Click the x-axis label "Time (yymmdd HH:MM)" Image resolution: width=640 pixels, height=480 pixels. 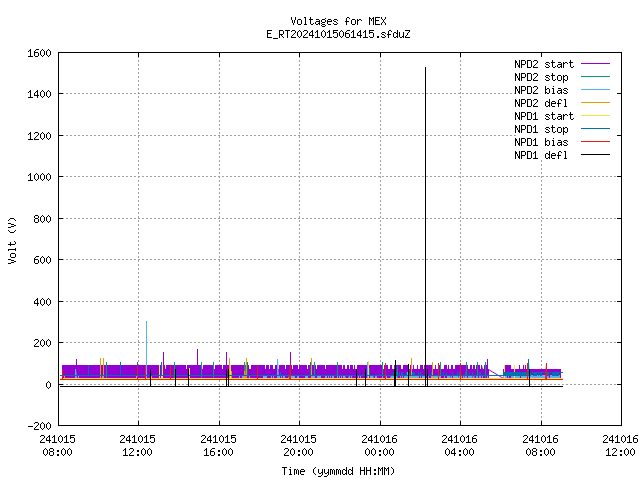click(338, 471)
